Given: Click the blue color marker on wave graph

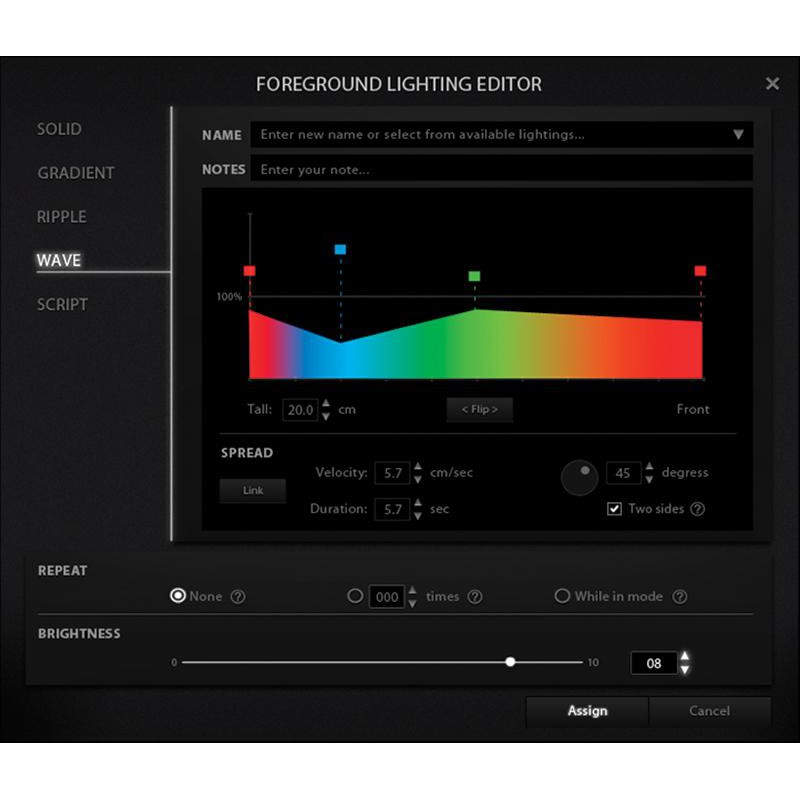Looking at the screenshot, I should pos(340,249).
